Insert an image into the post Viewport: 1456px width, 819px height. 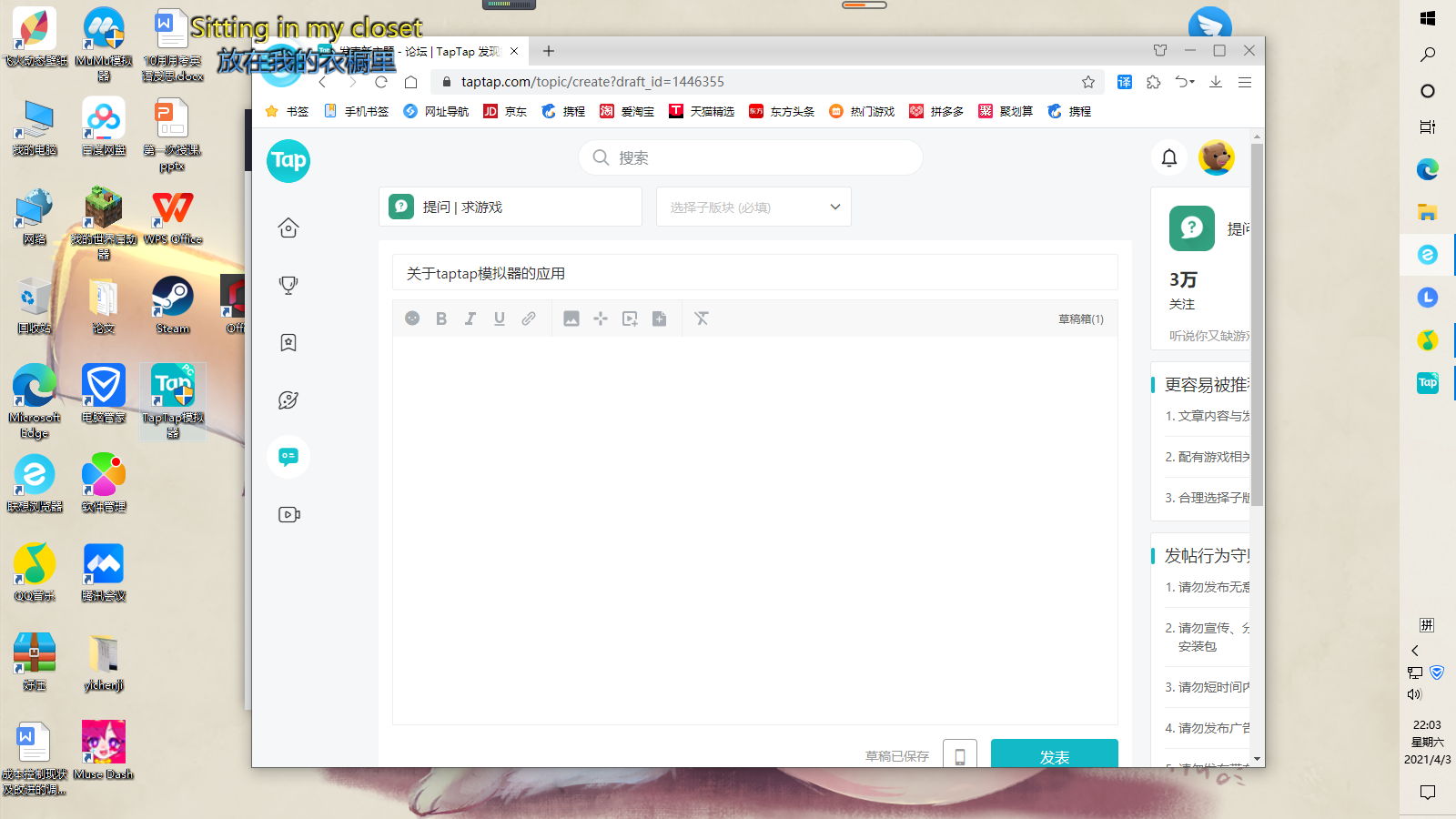571,318
